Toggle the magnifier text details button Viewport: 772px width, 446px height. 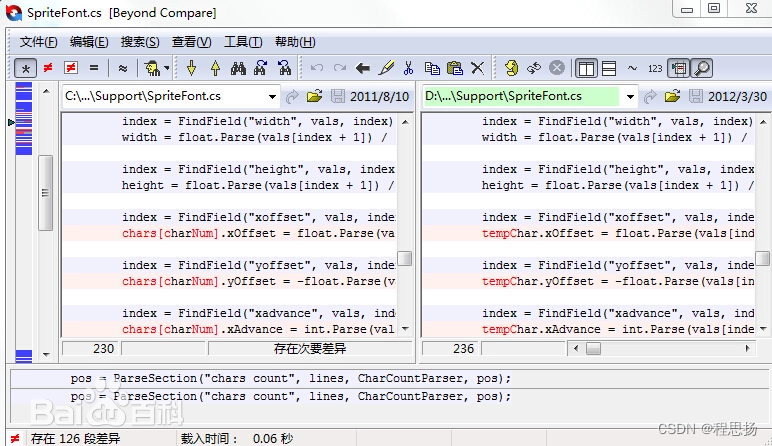click(x=702, y=68)
